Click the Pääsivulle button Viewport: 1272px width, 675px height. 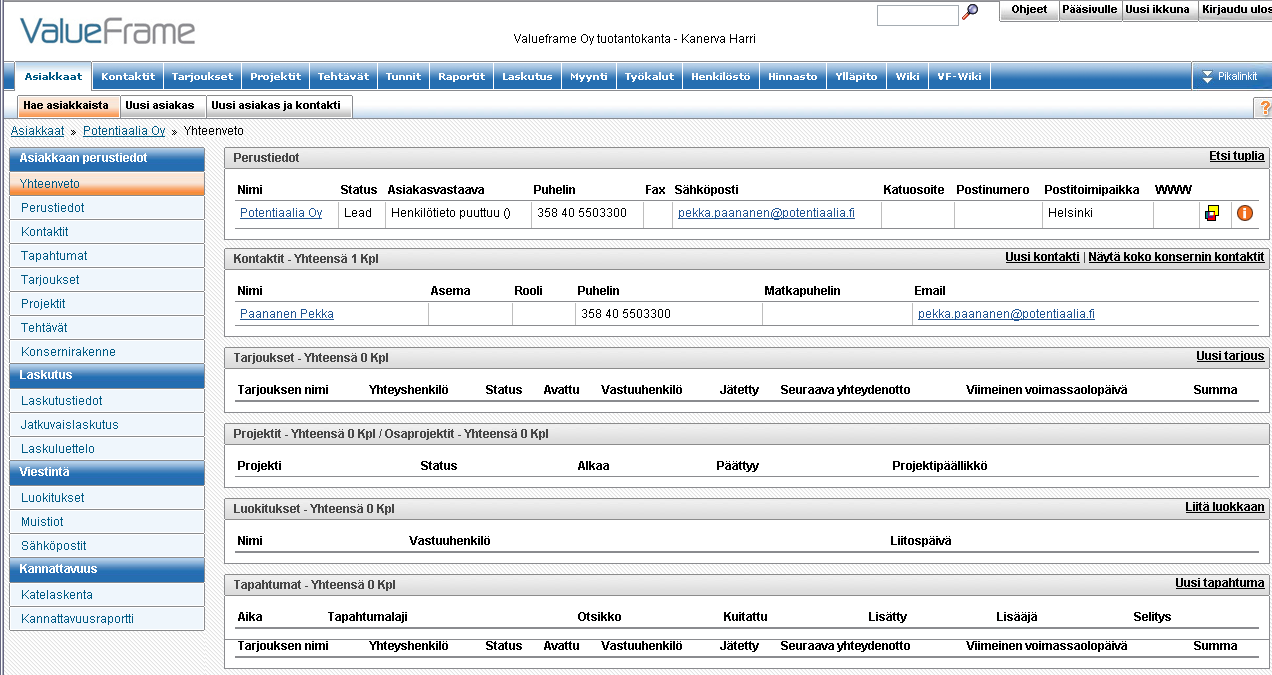click(x=1089, y=10)
